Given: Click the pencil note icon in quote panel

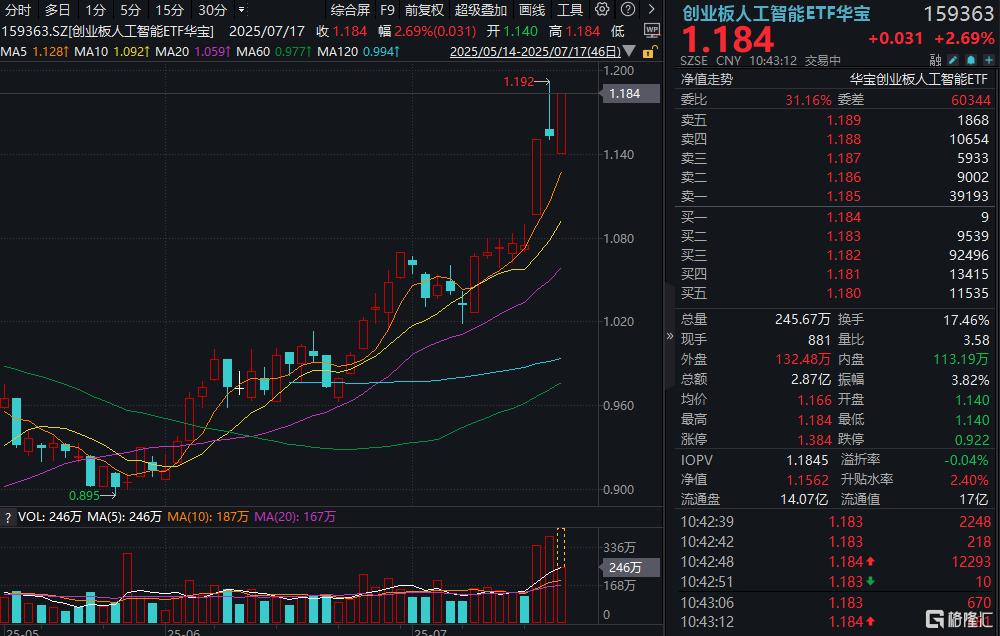Looking at the screenshot, I should pos(953,60).
